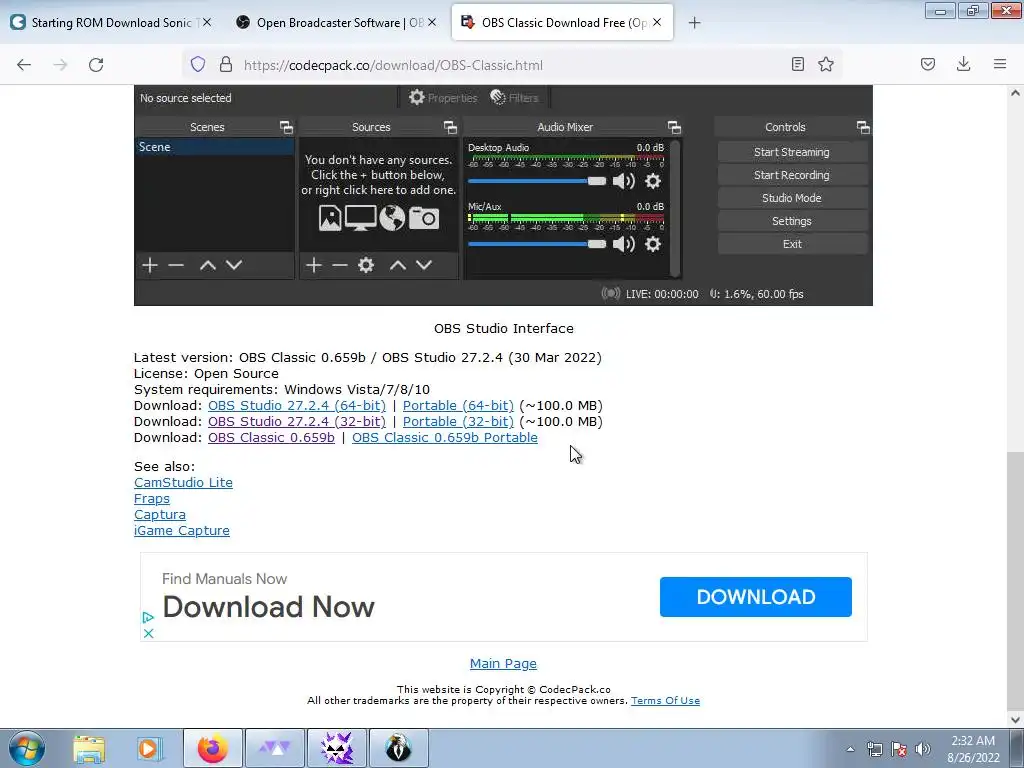Open the purple triangles taskbar app

point(275,748)
